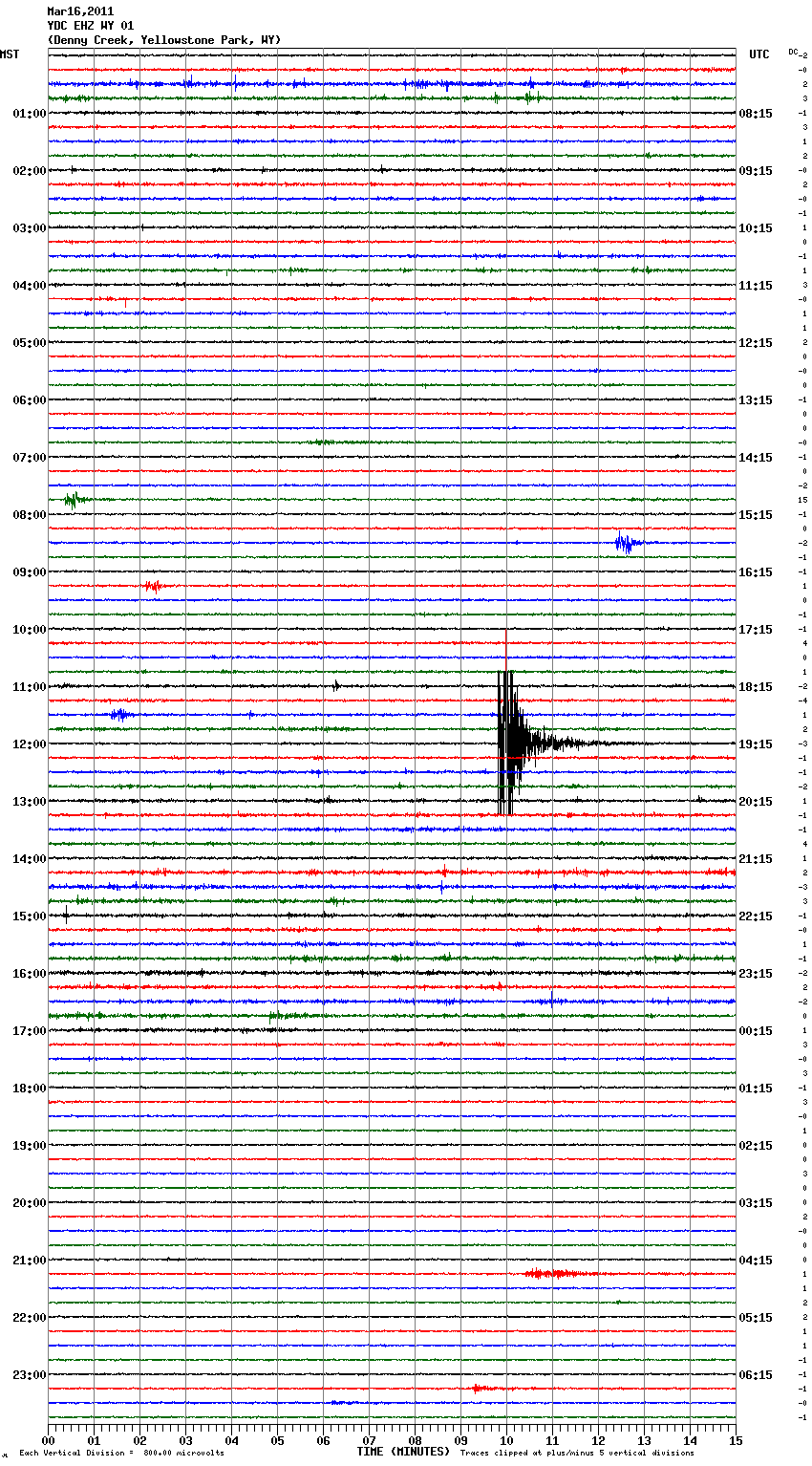Click the red event on the 23:15 trace
This screenshot has height=1466, width=812.
pos(482,1388)
